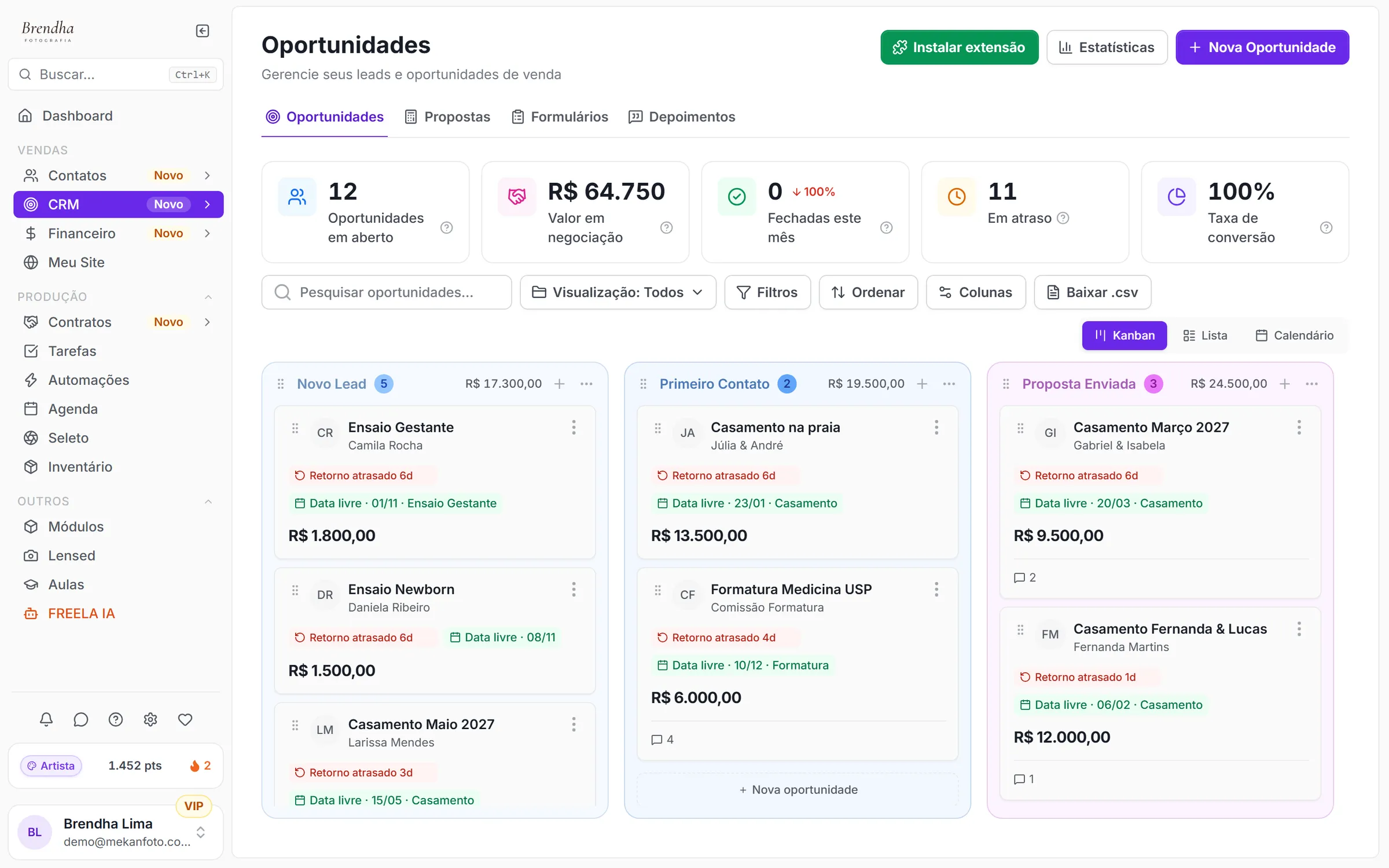The height and width of the screenshot is (868, 1389).
Task: Collapse the PRODUÇÃO sidebar section
Action: 208,297
